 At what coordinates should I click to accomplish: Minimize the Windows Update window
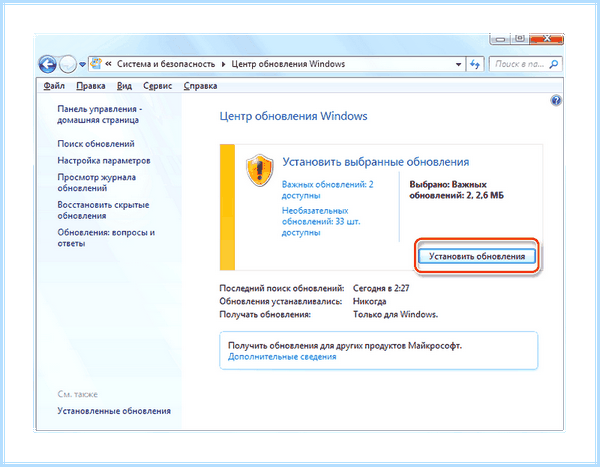(501, 39)
